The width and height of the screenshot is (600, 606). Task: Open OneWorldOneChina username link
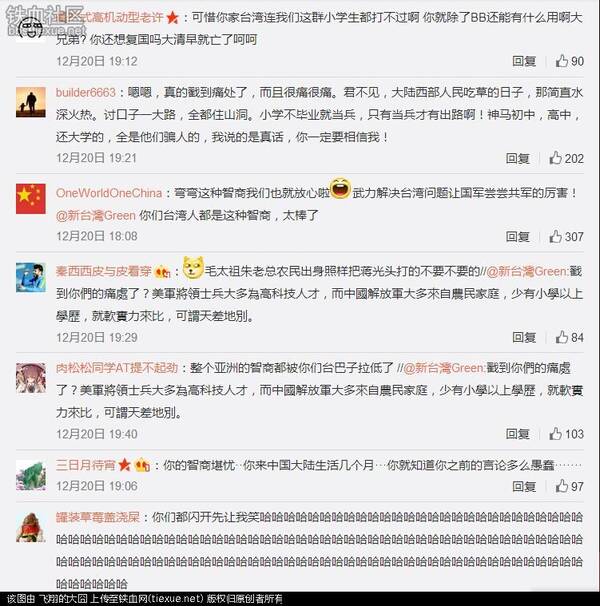(x=109, y=193)
